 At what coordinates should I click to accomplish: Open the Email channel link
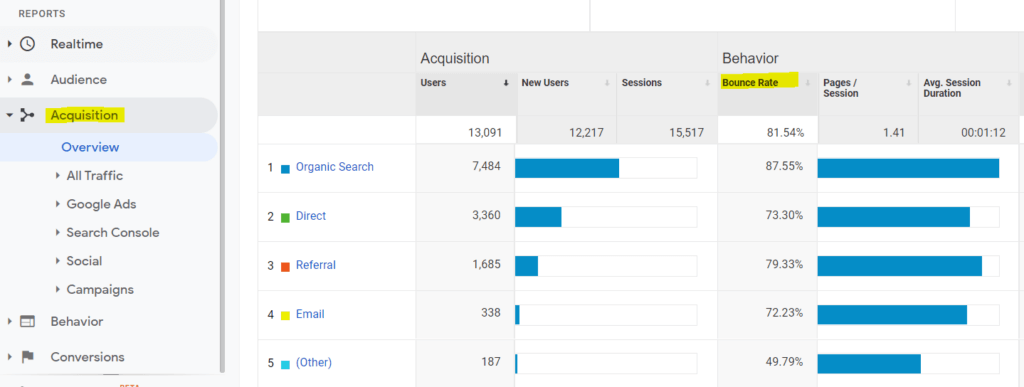coord(310,314)
